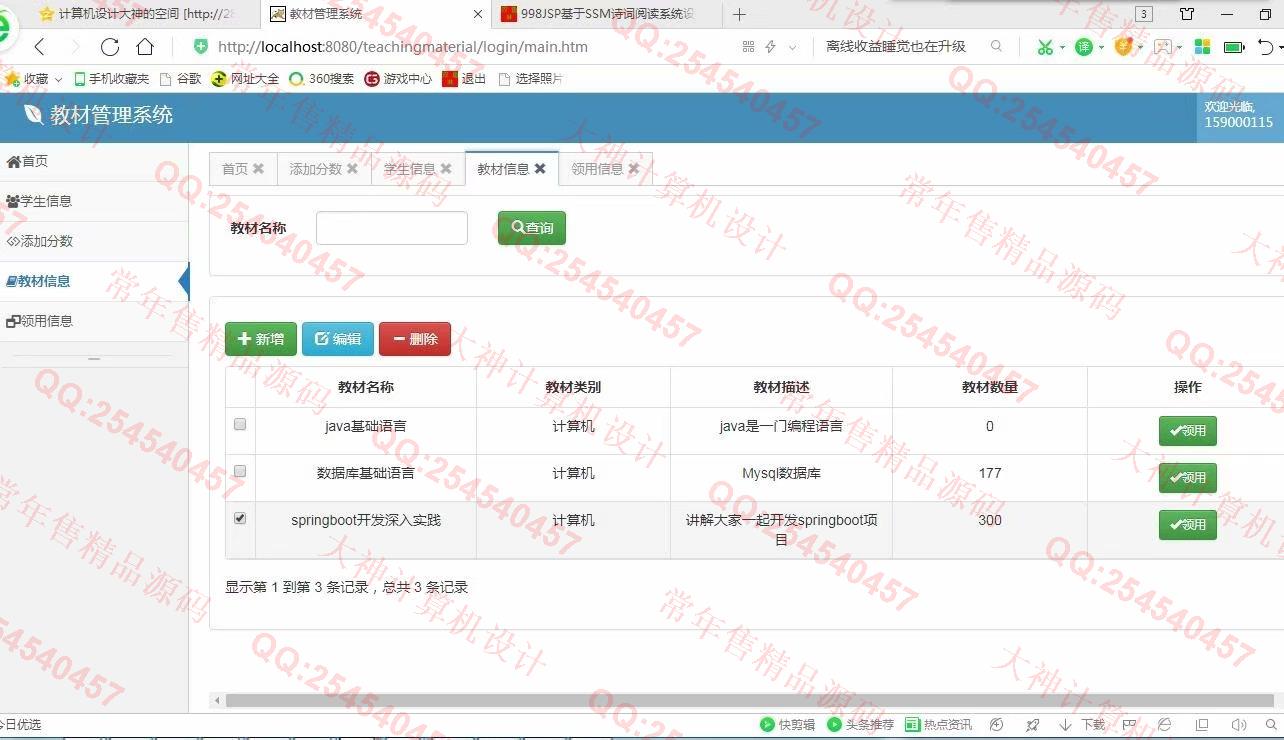Click 领用 for the springboot开发深入实践 row
Viewport: 1284px width, 740px height.
point(1188,525)
